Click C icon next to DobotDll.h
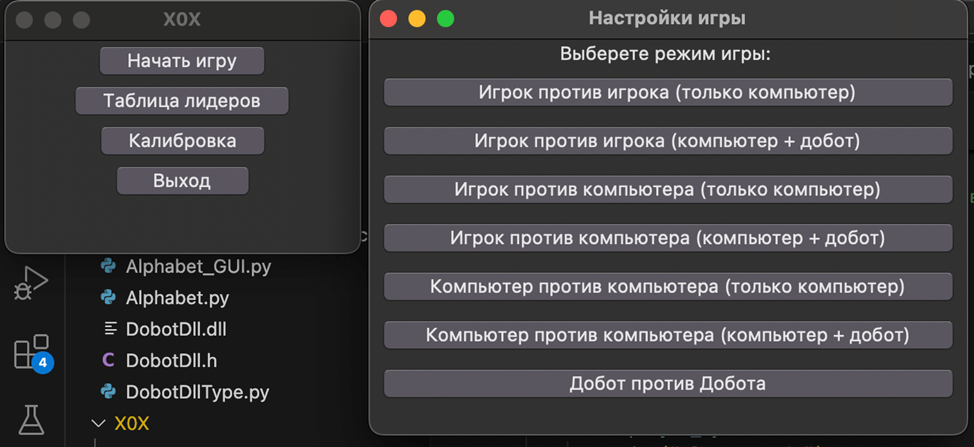Image resolution: width=974 pixels, height=447 pixels. tap(109, 360)
